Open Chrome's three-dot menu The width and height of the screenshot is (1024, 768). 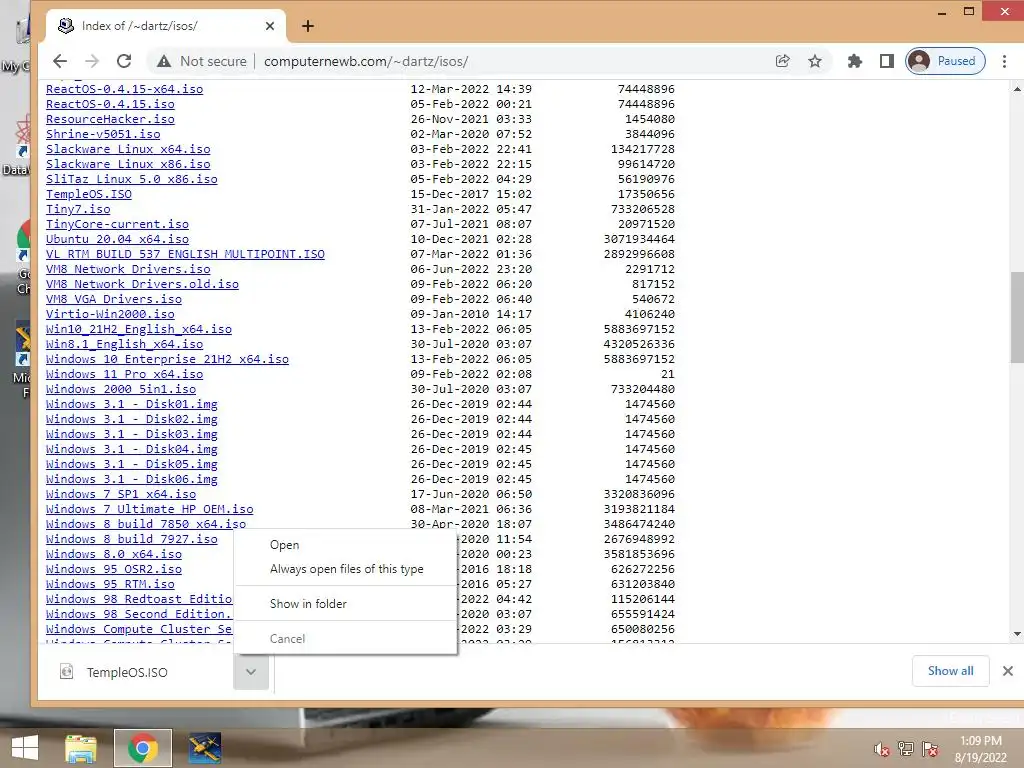pyautogui.click(x=1004, y=61)
